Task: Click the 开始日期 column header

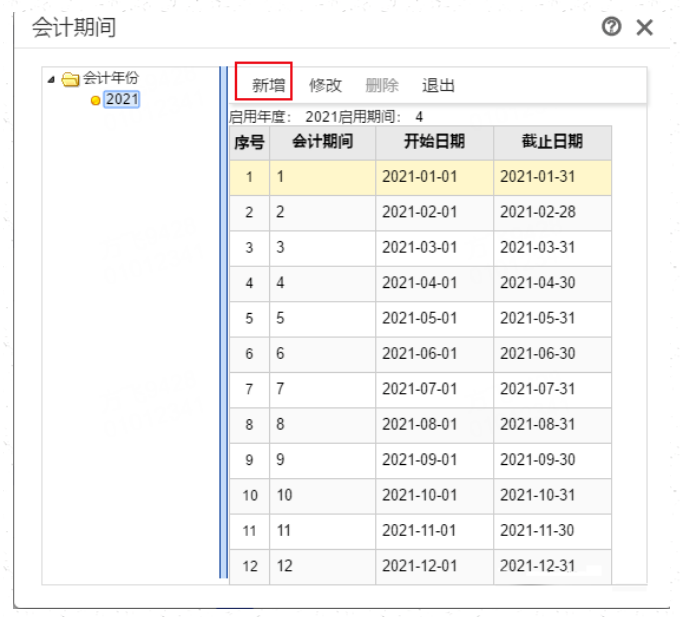Action: (x=435, y=143)
